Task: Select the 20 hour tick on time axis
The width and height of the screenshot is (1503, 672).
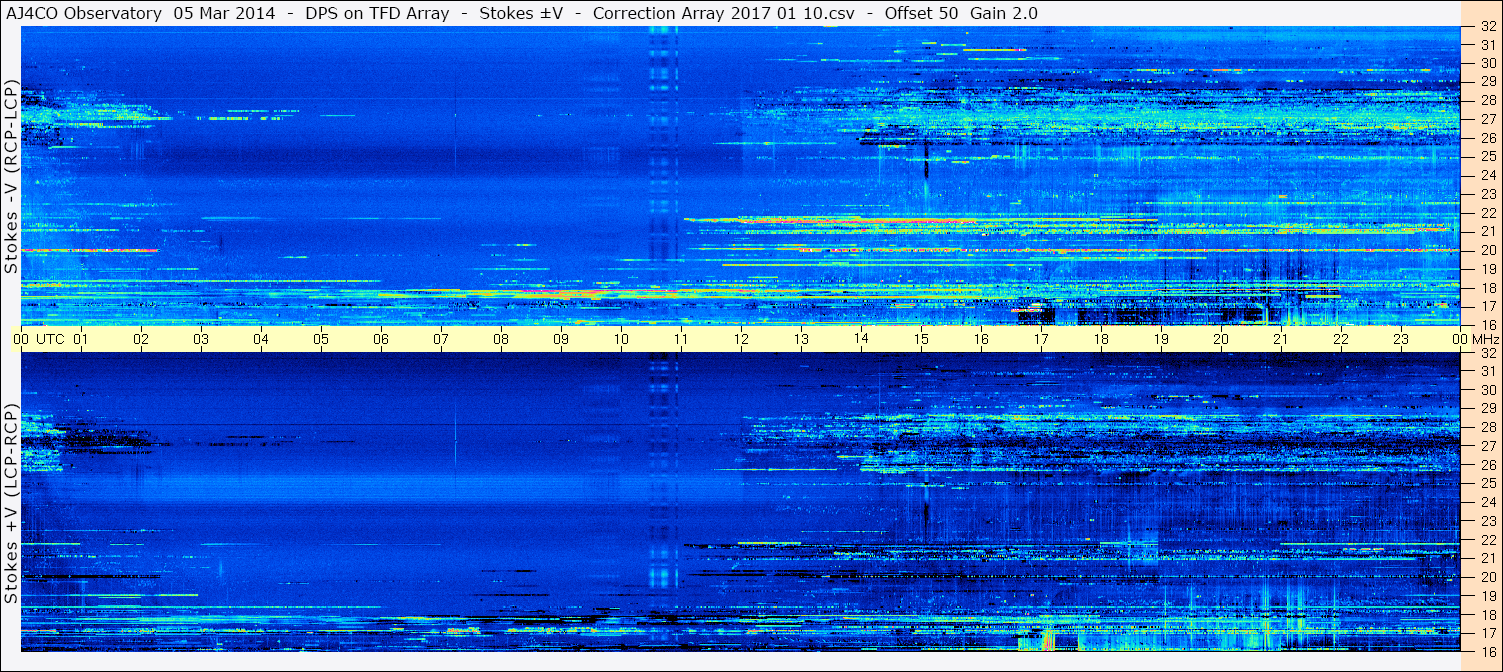Action: 1221,339
